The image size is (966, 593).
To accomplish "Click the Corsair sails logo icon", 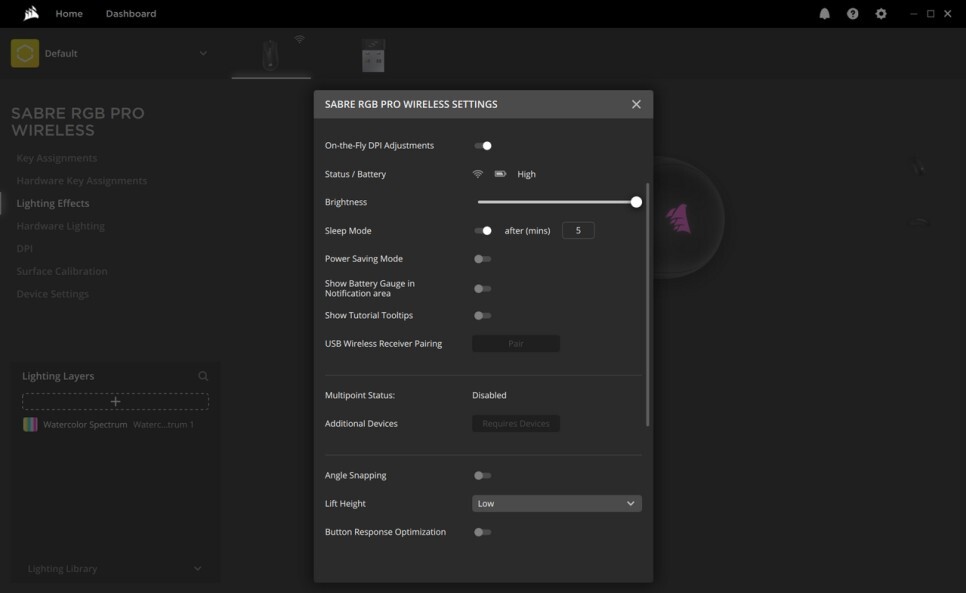I will point(31,13).
